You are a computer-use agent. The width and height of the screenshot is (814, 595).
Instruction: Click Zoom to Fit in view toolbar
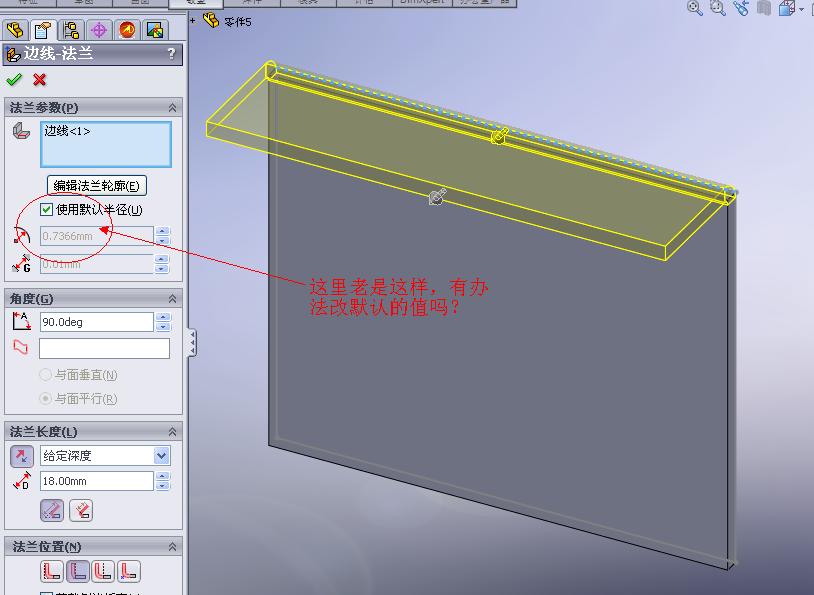[695, 7]
